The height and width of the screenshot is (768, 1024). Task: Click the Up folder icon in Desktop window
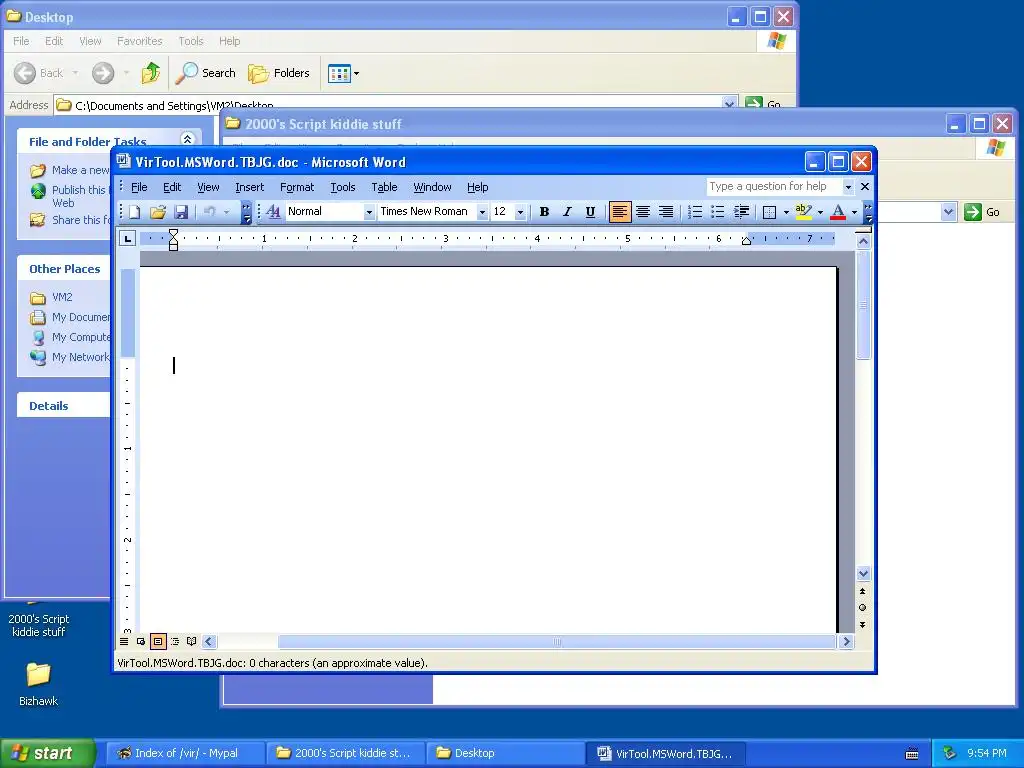click(151, 73)
